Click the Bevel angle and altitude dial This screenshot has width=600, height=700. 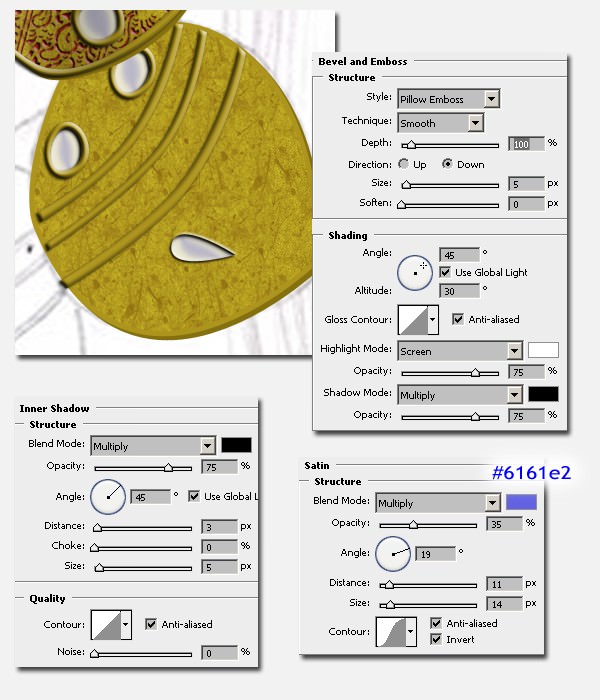click(415, 273)
